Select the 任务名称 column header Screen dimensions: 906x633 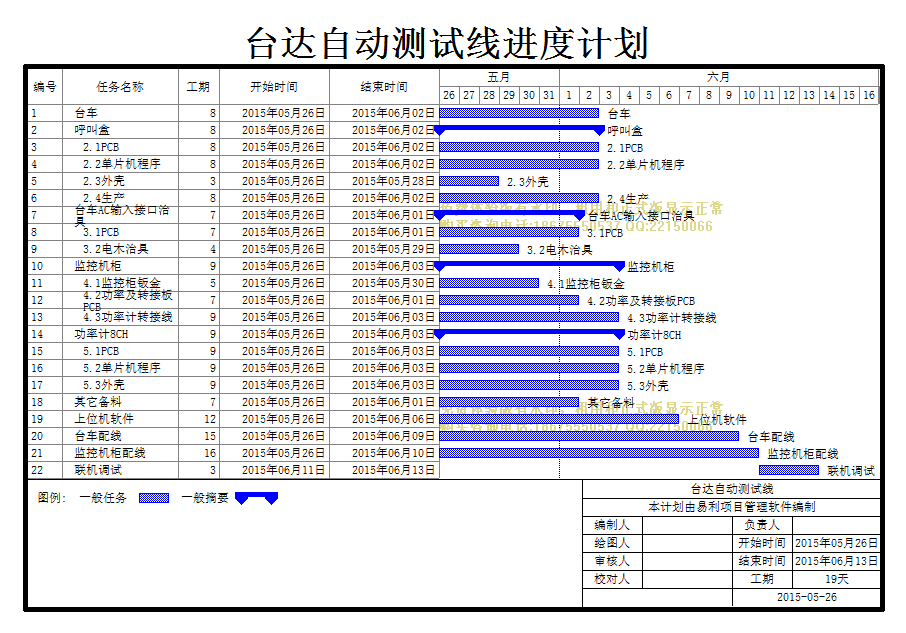tap(120, 87)
